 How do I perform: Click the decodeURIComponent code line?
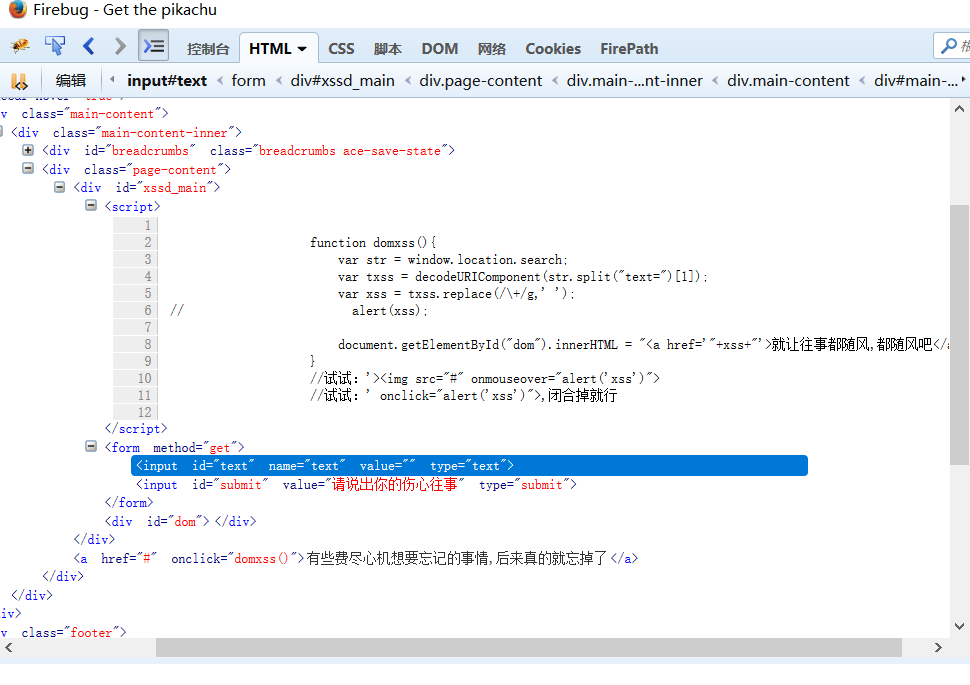(523, 277)
